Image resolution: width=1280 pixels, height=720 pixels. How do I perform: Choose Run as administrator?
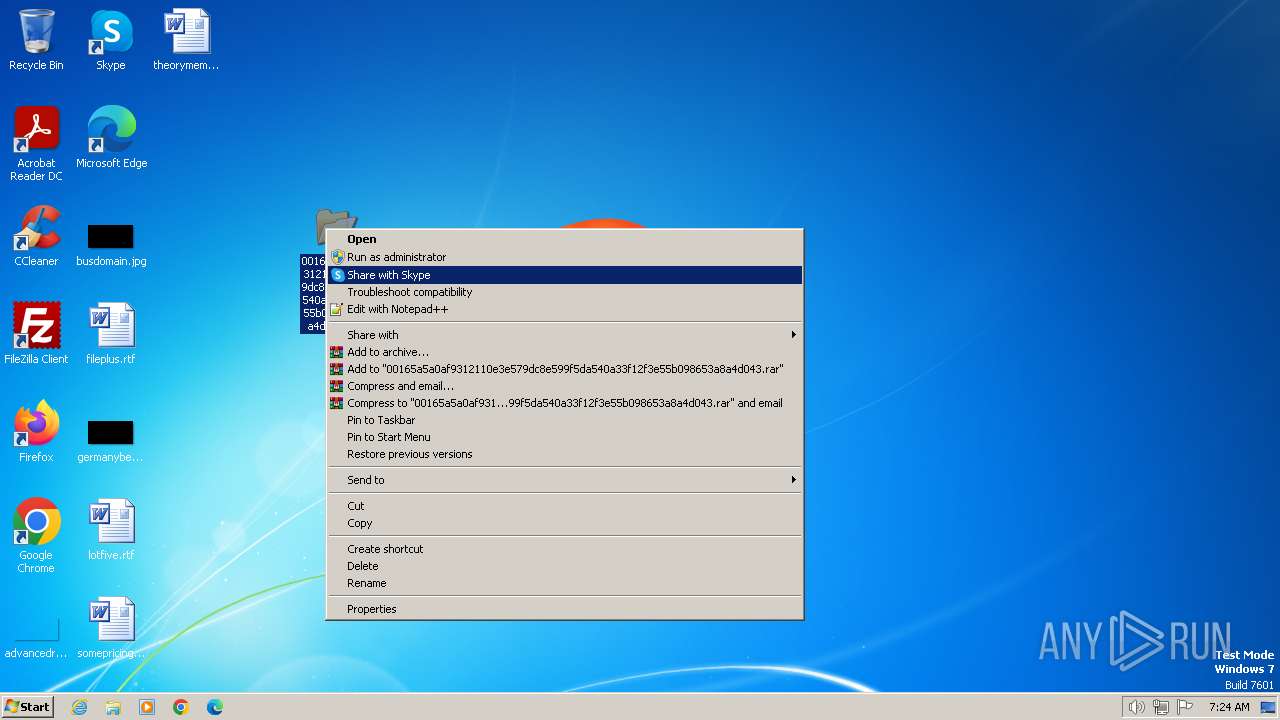565,257
